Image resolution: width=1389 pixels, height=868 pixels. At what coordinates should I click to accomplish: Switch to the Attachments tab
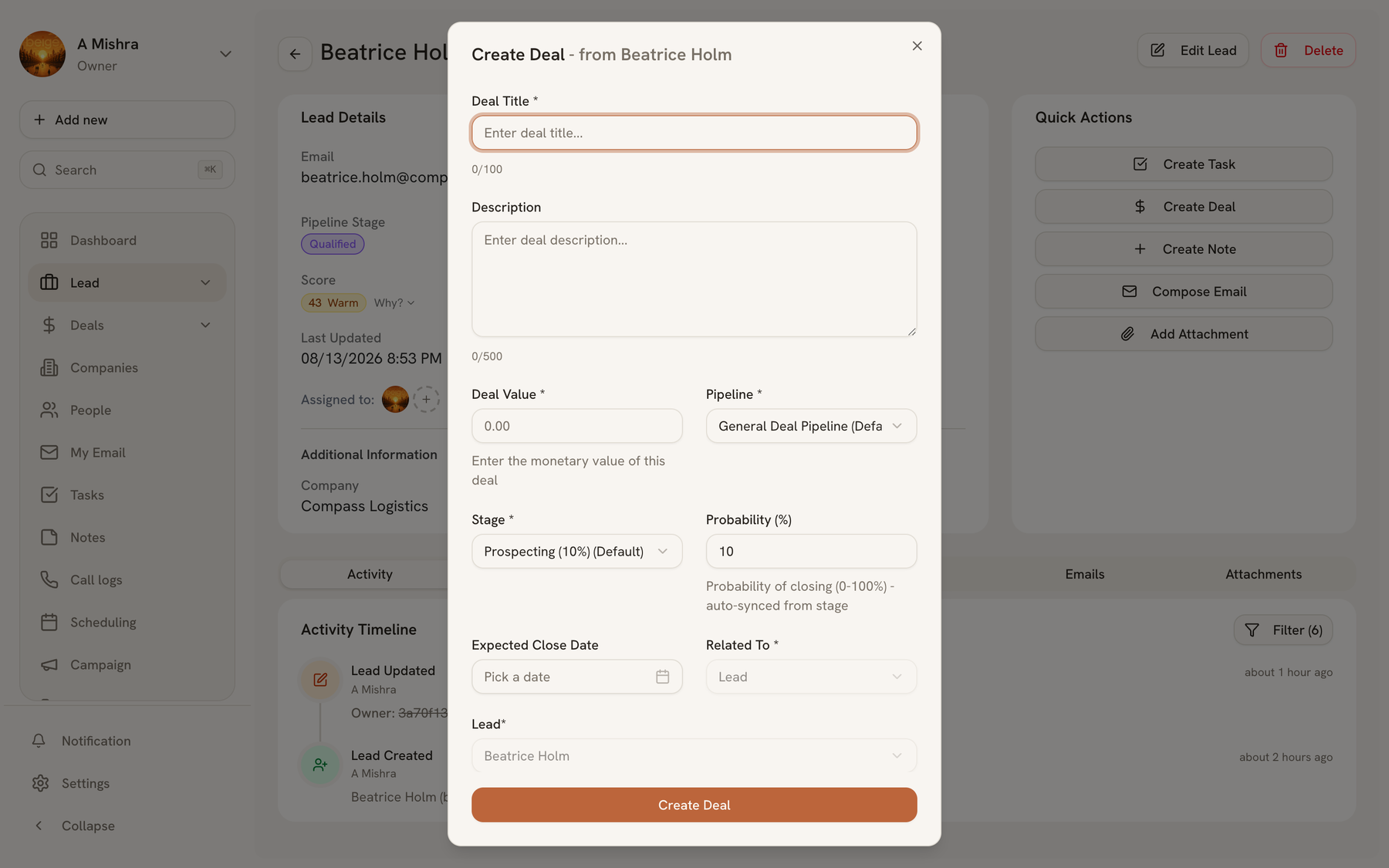pos(1263,574)
